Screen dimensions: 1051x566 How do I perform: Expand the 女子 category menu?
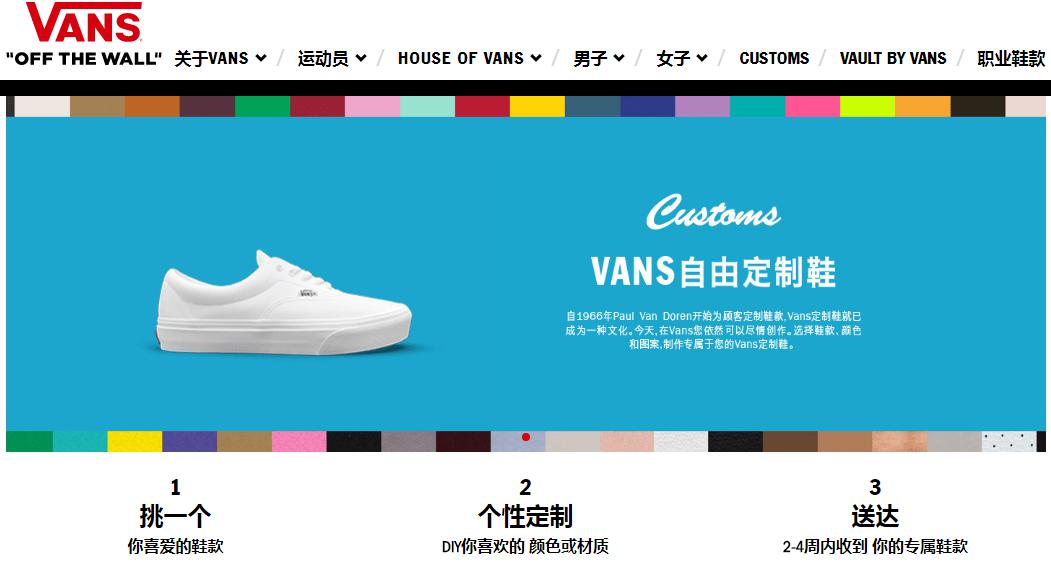[682, 58]
